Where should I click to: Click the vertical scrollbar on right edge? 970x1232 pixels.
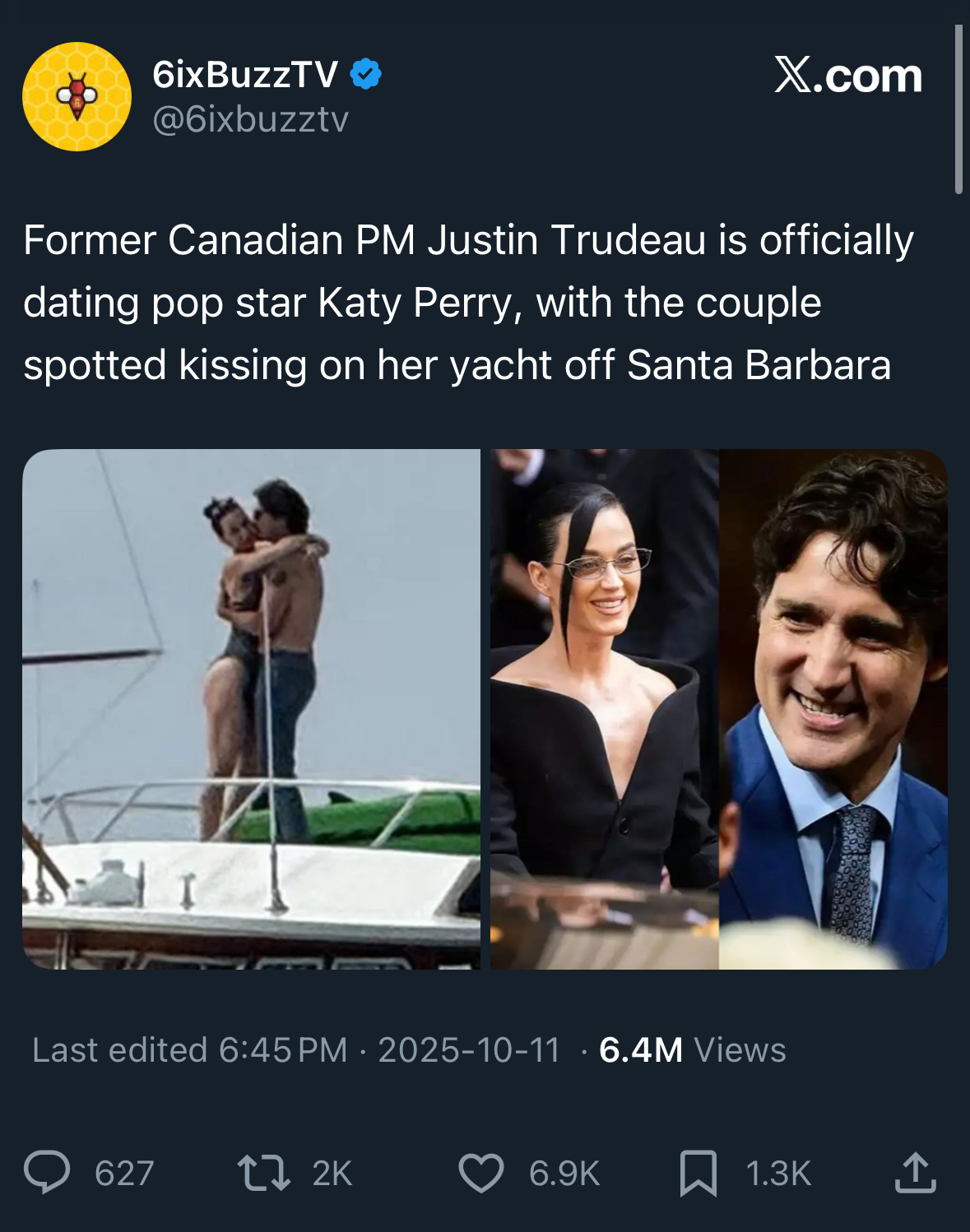(958, 109)
